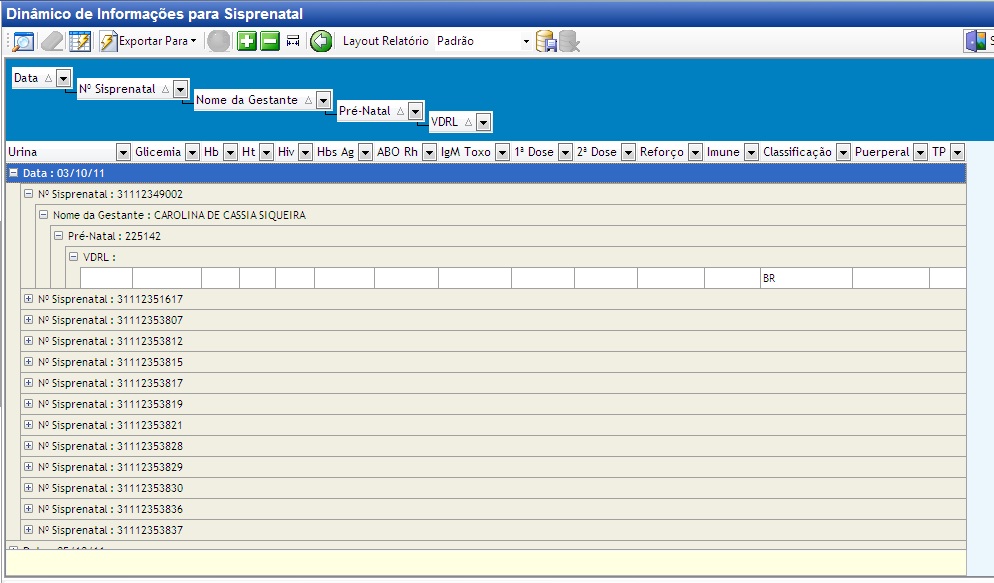
Task: Collapse Nº Sisprenatal : 31112349002 group
Action: pos(29,193)
